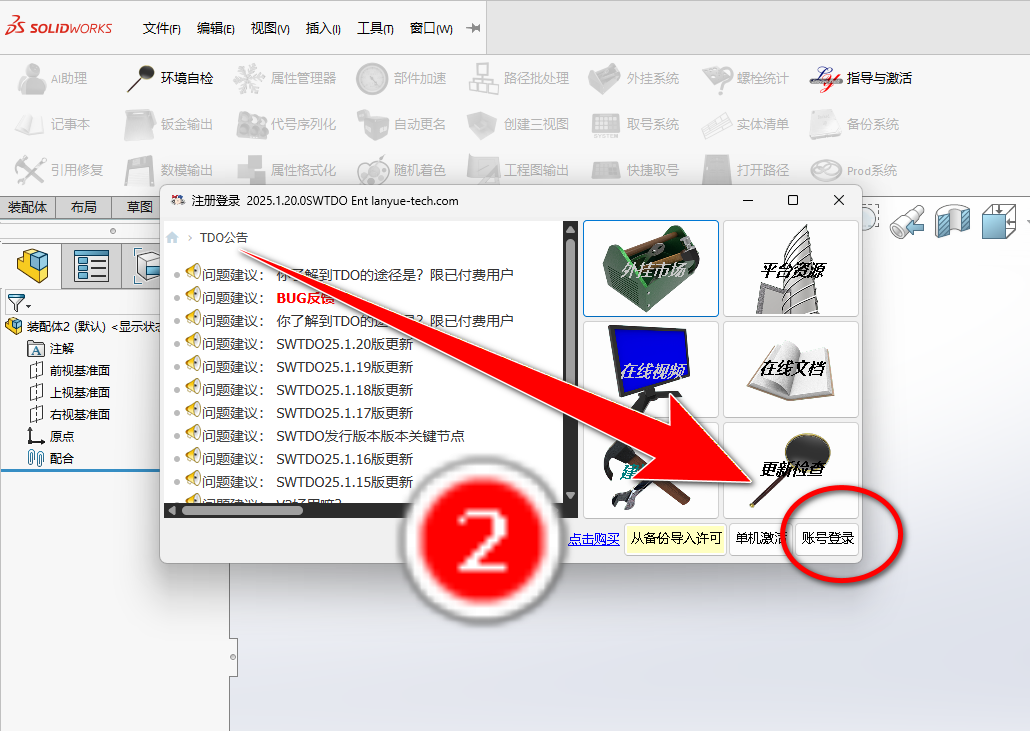Select the 注解 folder in the tree
The image size is (1030, 731).
(x=61, y=349)
